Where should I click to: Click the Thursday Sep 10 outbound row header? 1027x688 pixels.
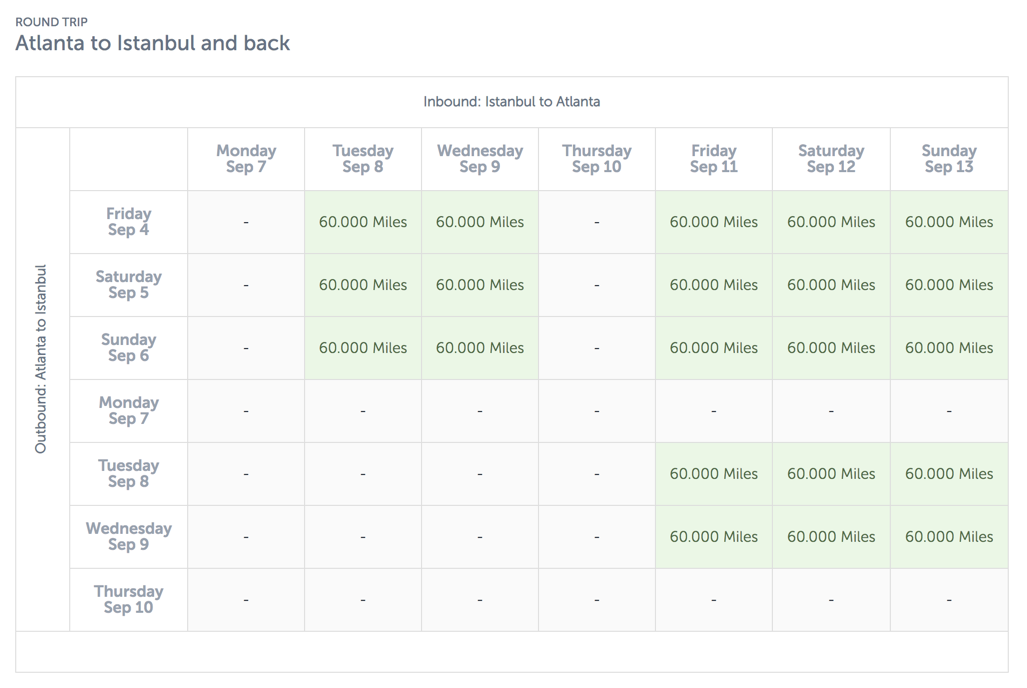pos(128,600)
